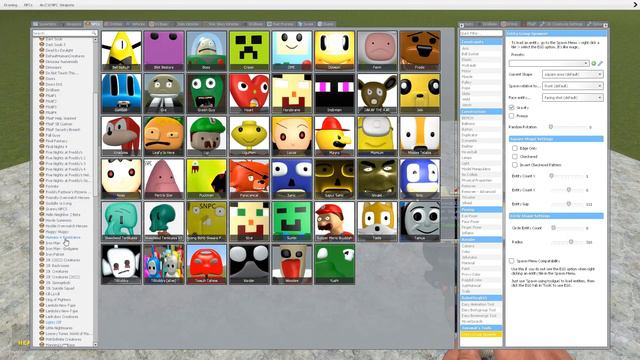Select the yellow Jake dog thumbnail
The width and height of the screenshot is (640, 360).
[x=420, y=93]
